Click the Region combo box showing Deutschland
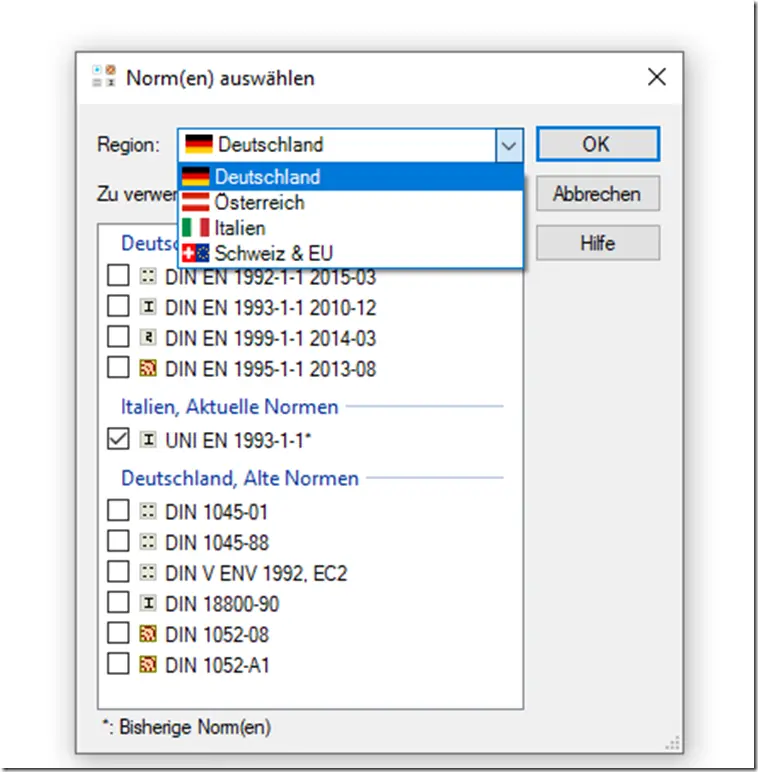 [350, 145]
